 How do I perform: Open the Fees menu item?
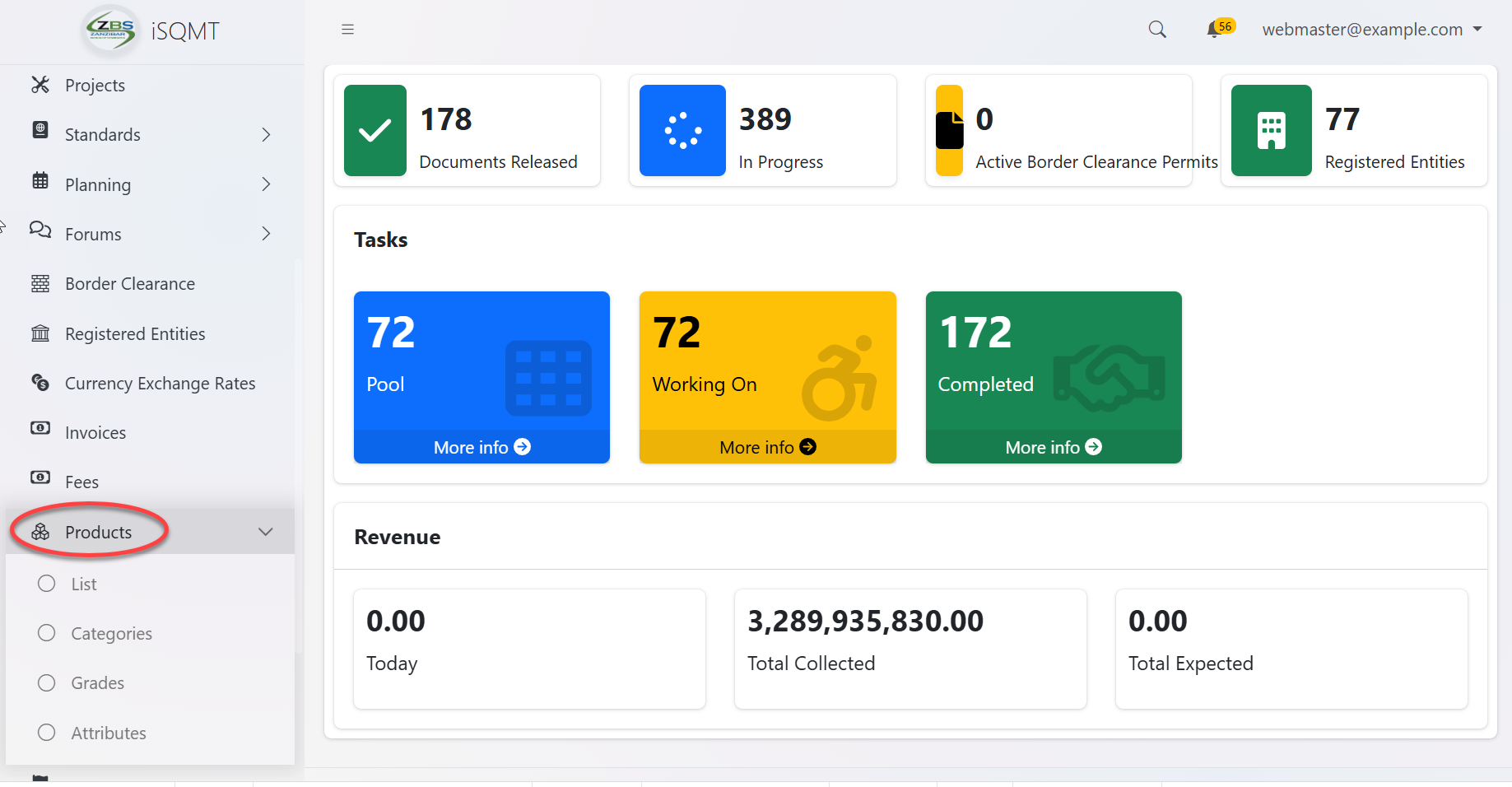coord(81,482)
